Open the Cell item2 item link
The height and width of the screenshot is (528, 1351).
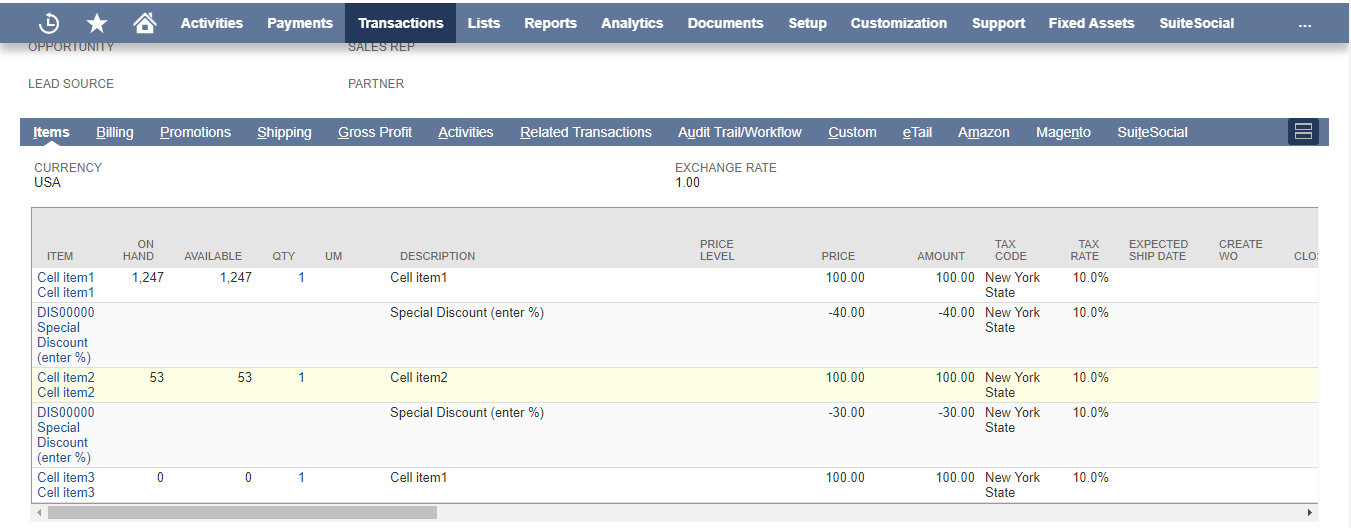coord(66,378)
